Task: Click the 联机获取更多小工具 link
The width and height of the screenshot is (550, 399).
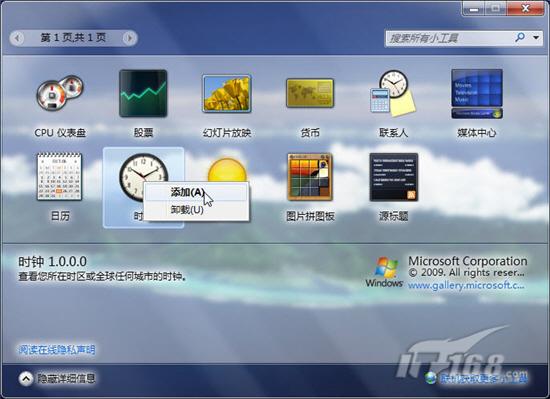Action: [x=484, y=378]
